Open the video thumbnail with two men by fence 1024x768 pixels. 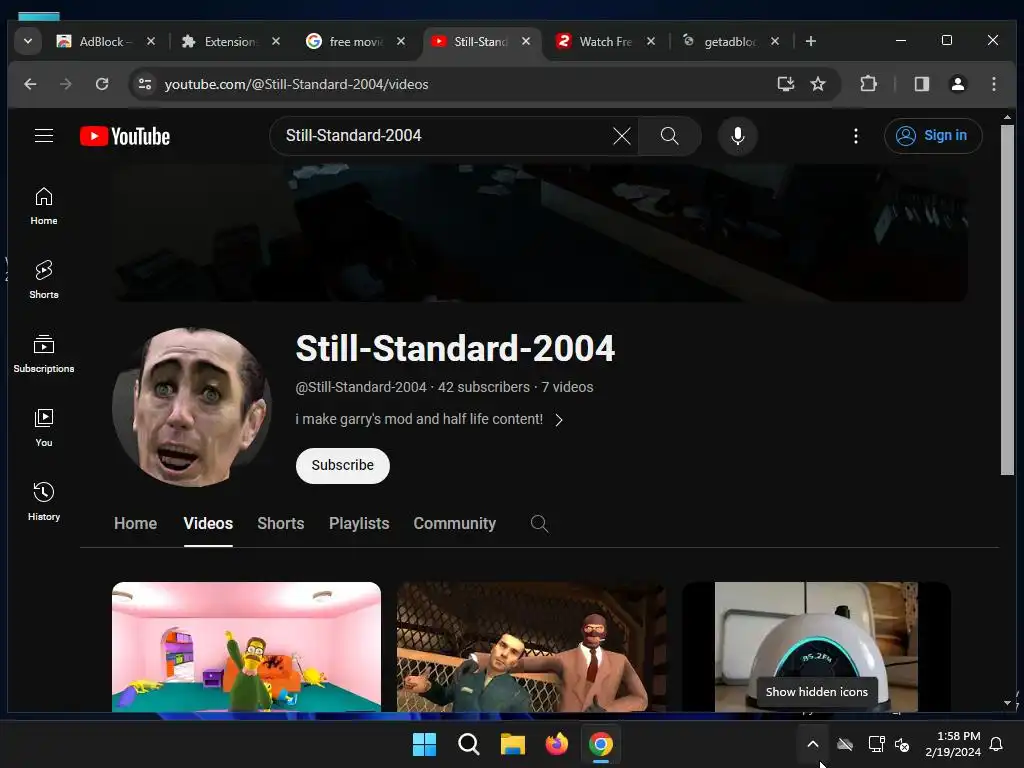531,647
